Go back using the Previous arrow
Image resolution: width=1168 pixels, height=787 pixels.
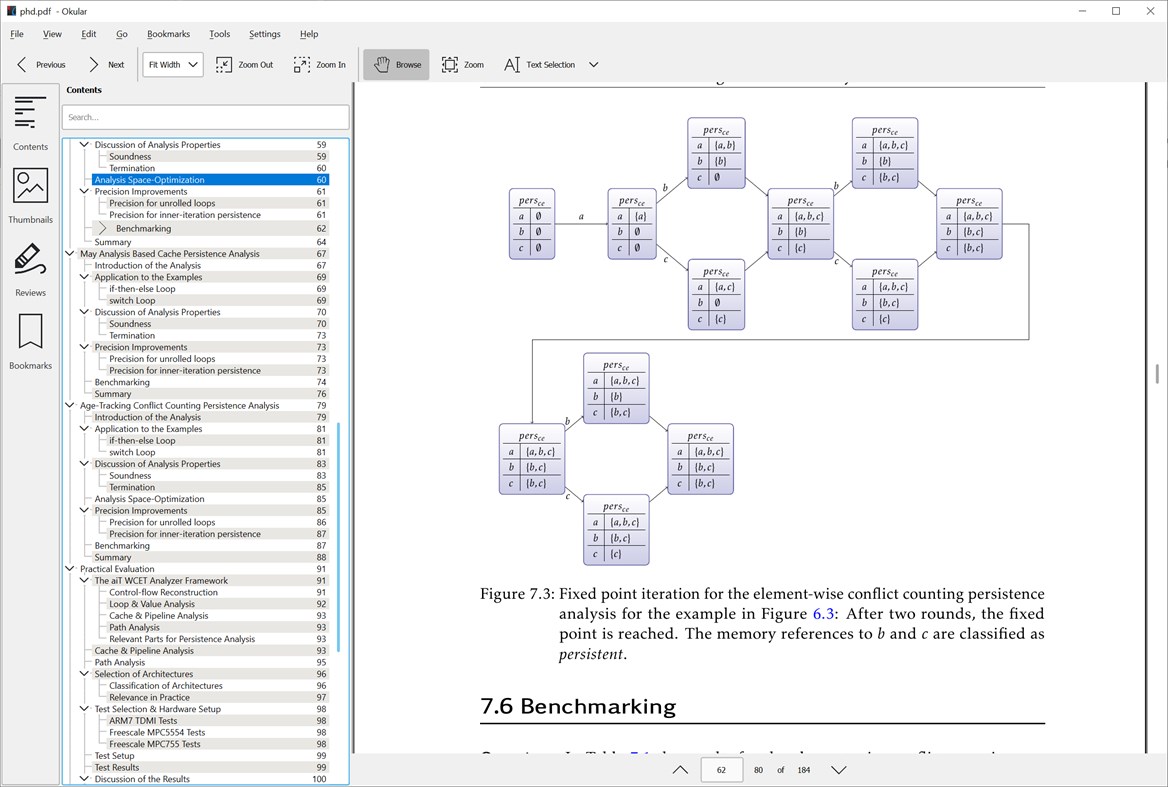point(40,64)
